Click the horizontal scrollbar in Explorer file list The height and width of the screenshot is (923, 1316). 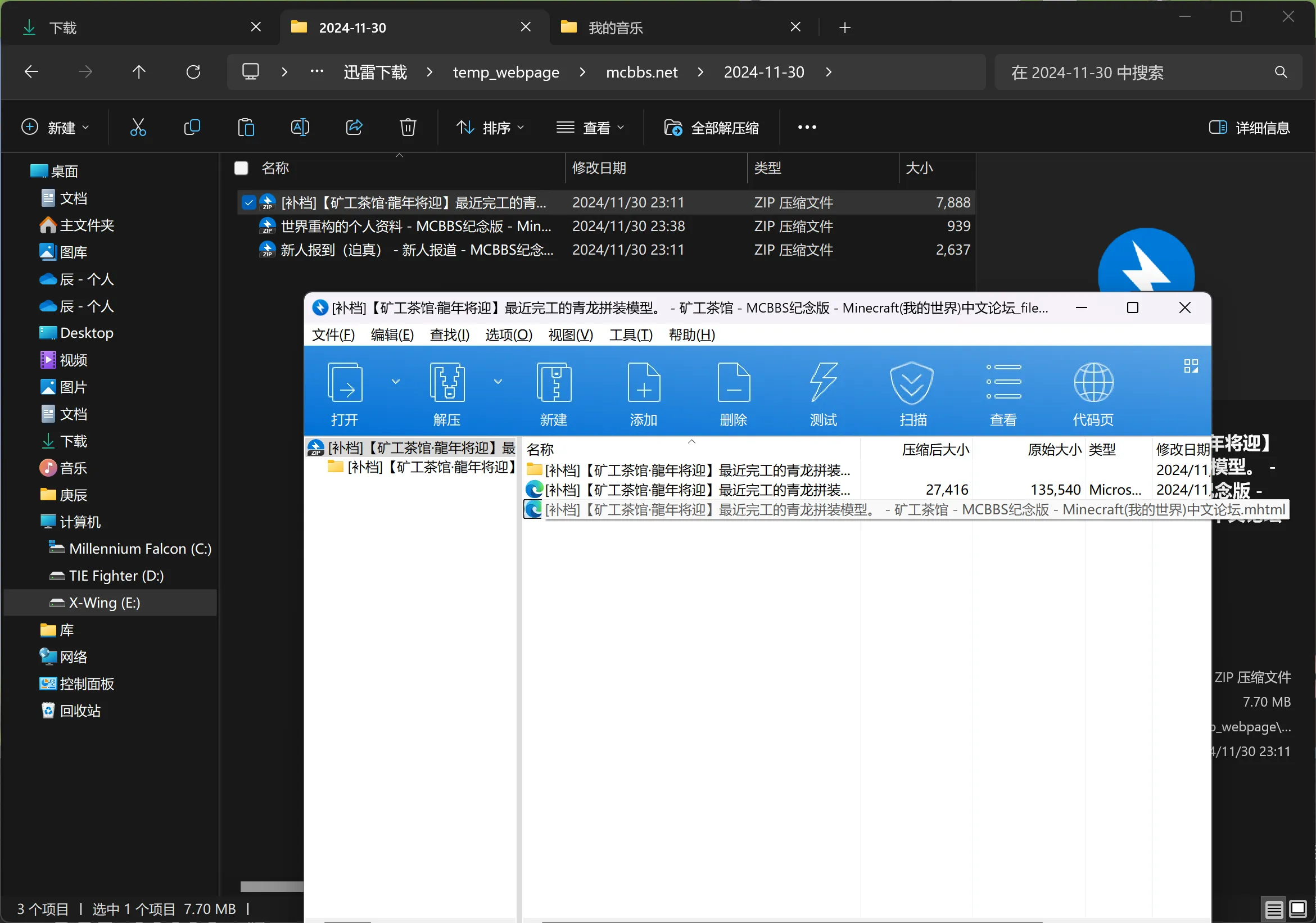click(x=272, y=886)
